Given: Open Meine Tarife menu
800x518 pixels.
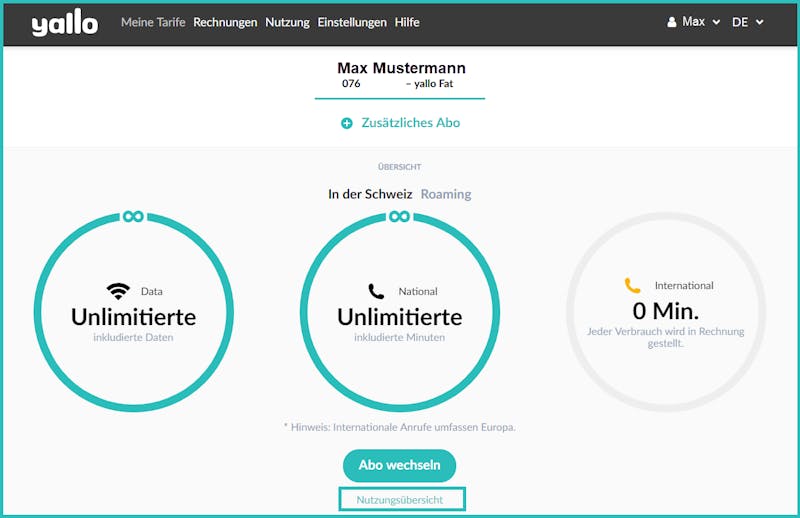Looking at the screenshot, I should pyautogui.click(x=153, y=22).
